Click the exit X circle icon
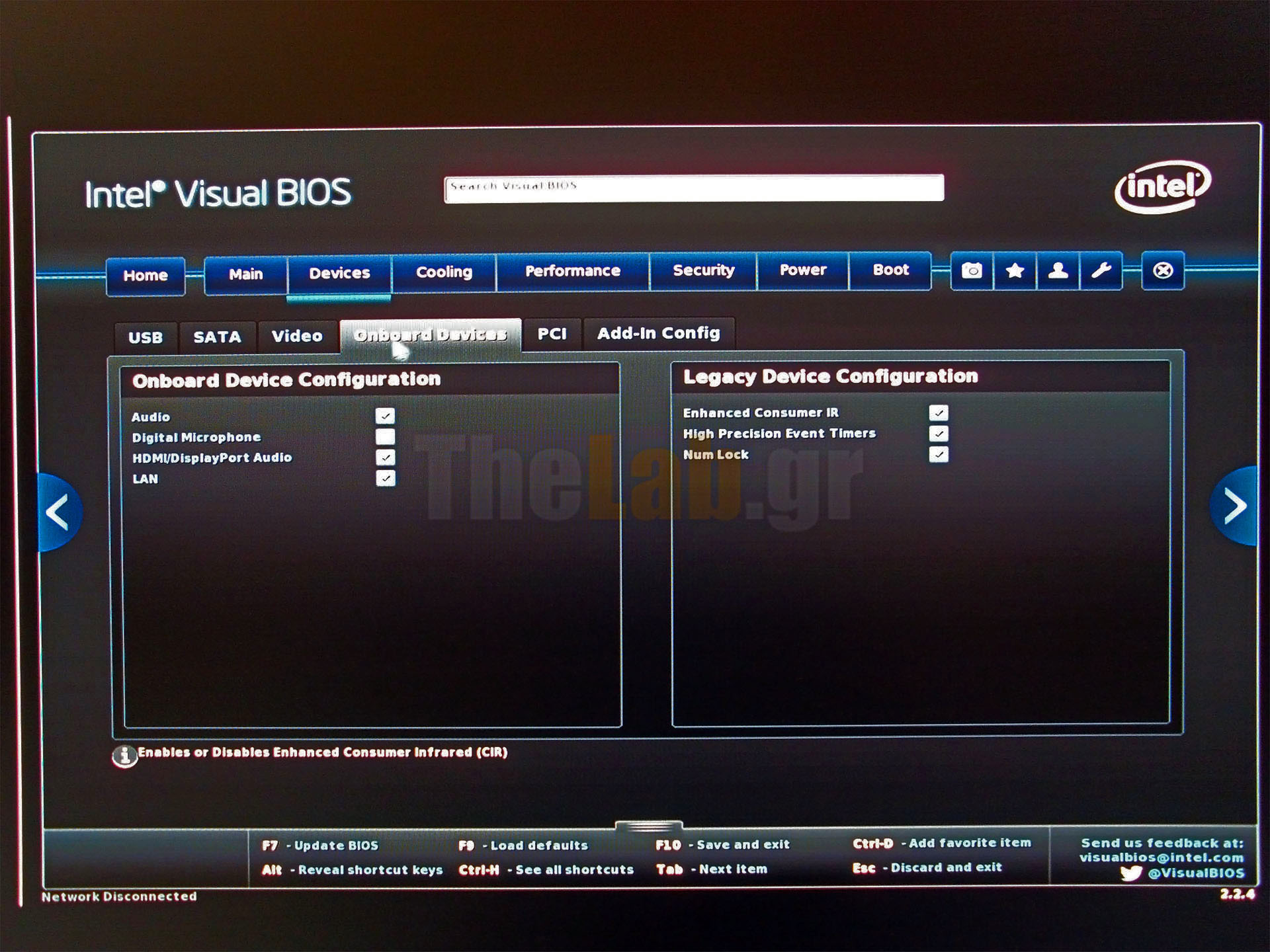Screen dimensions: 1270x952 [1163, 270]
